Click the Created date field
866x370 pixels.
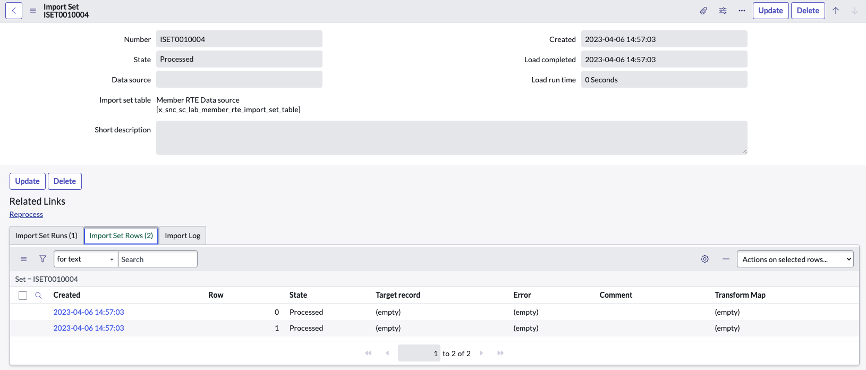pos(664,39)
